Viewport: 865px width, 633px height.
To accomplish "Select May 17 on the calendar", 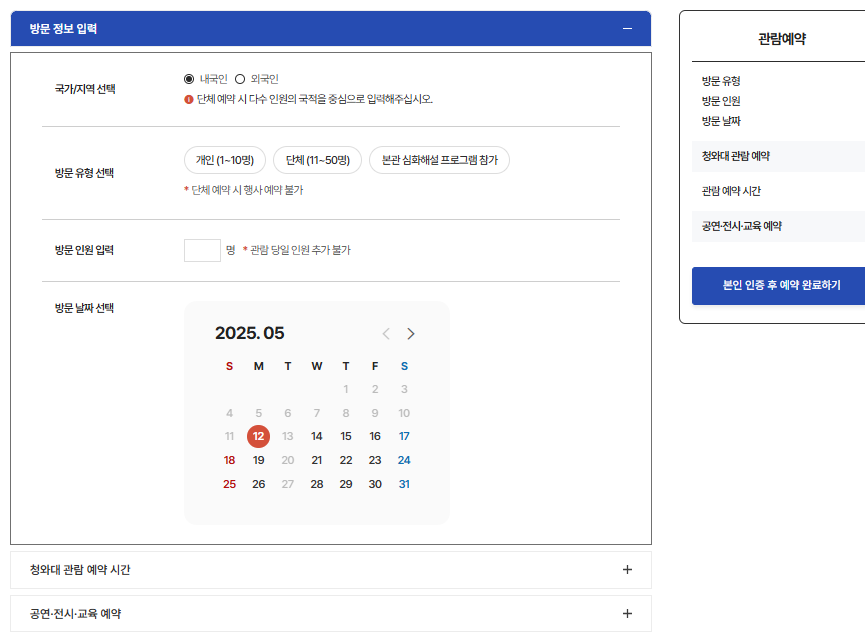I will pyautogui.click(x=403, y=436).
